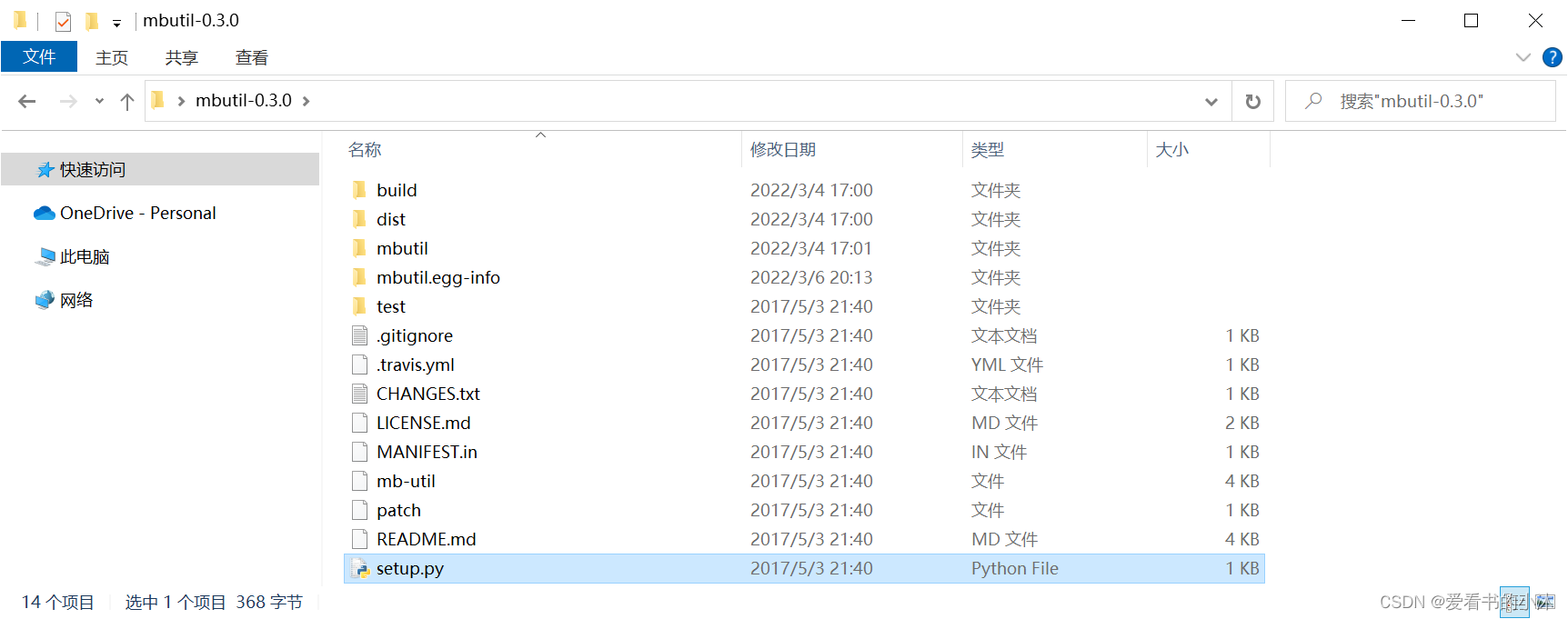Click the MANIFEST.in file icon

360,452
